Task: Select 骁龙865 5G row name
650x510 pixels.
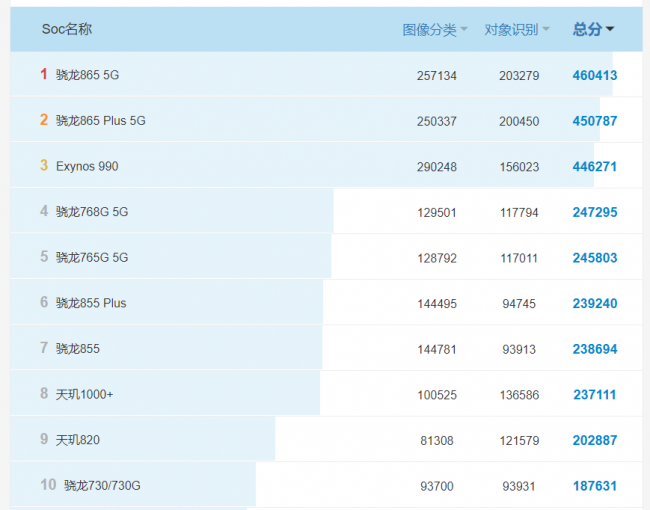Action: click(x=87, y=75)
